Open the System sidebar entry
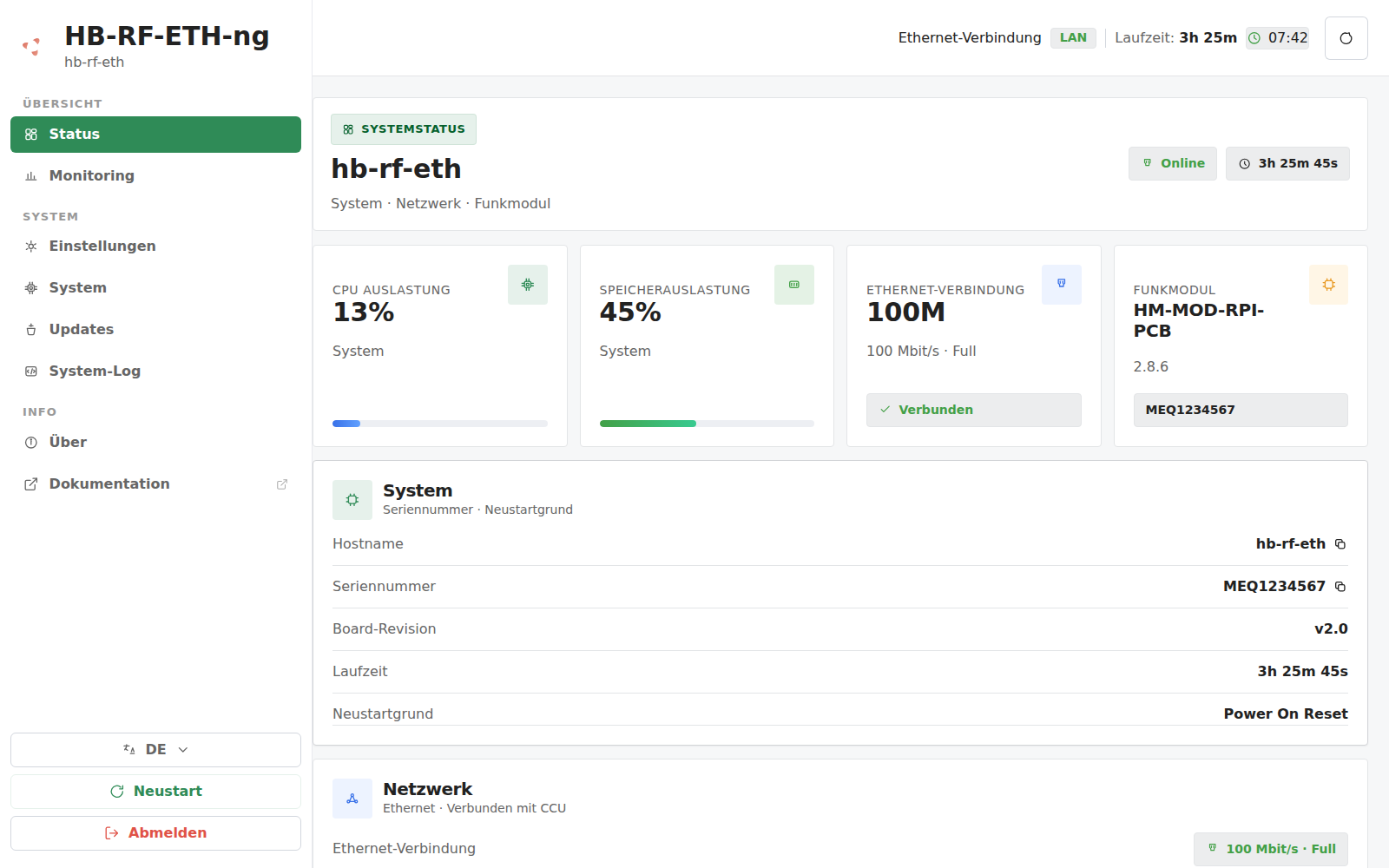Image resolution: width=1389 pixels, height=868 pixels. 155,288
